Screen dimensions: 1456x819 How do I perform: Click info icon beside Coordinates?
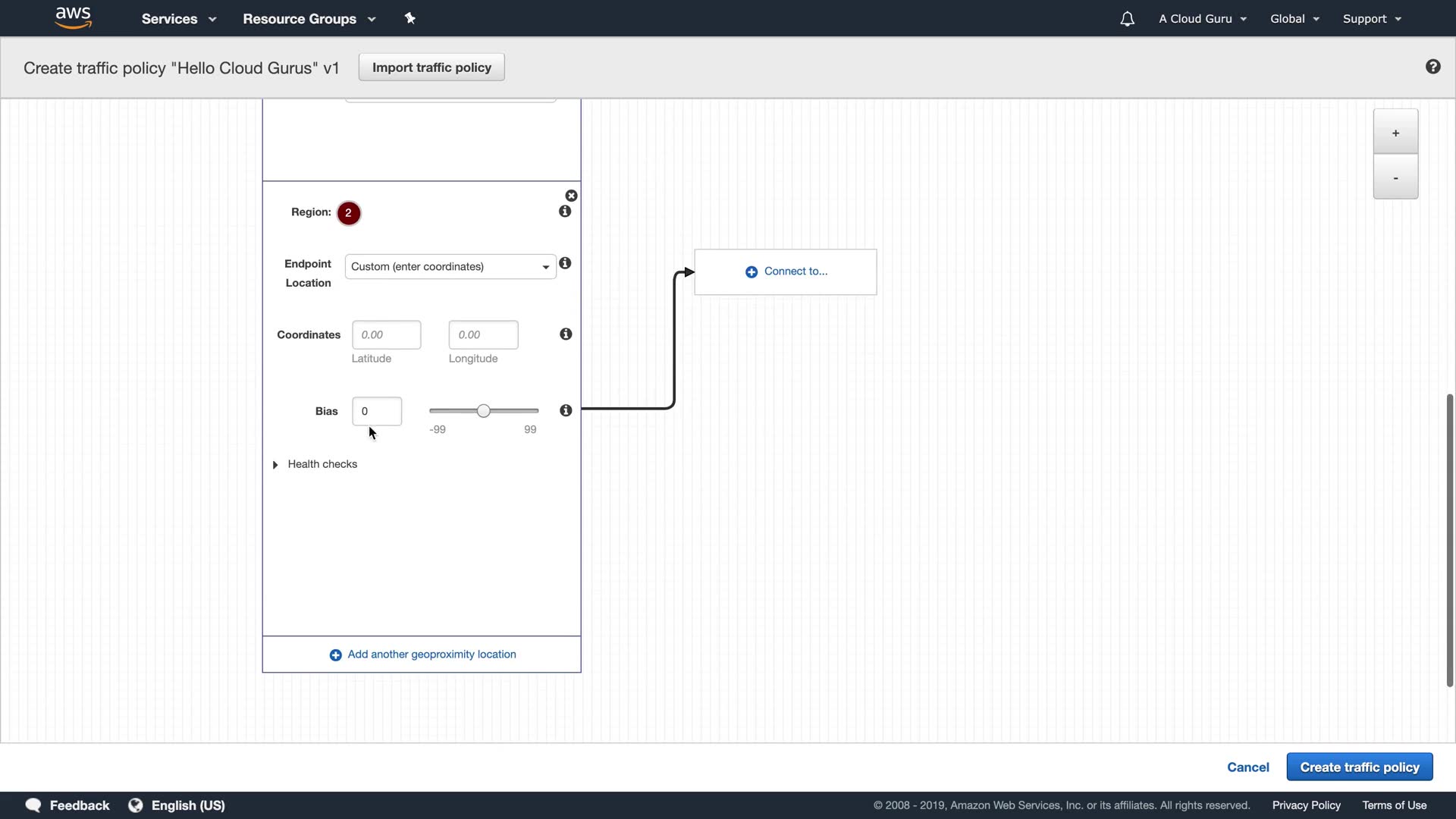click(x=566, y=334)
